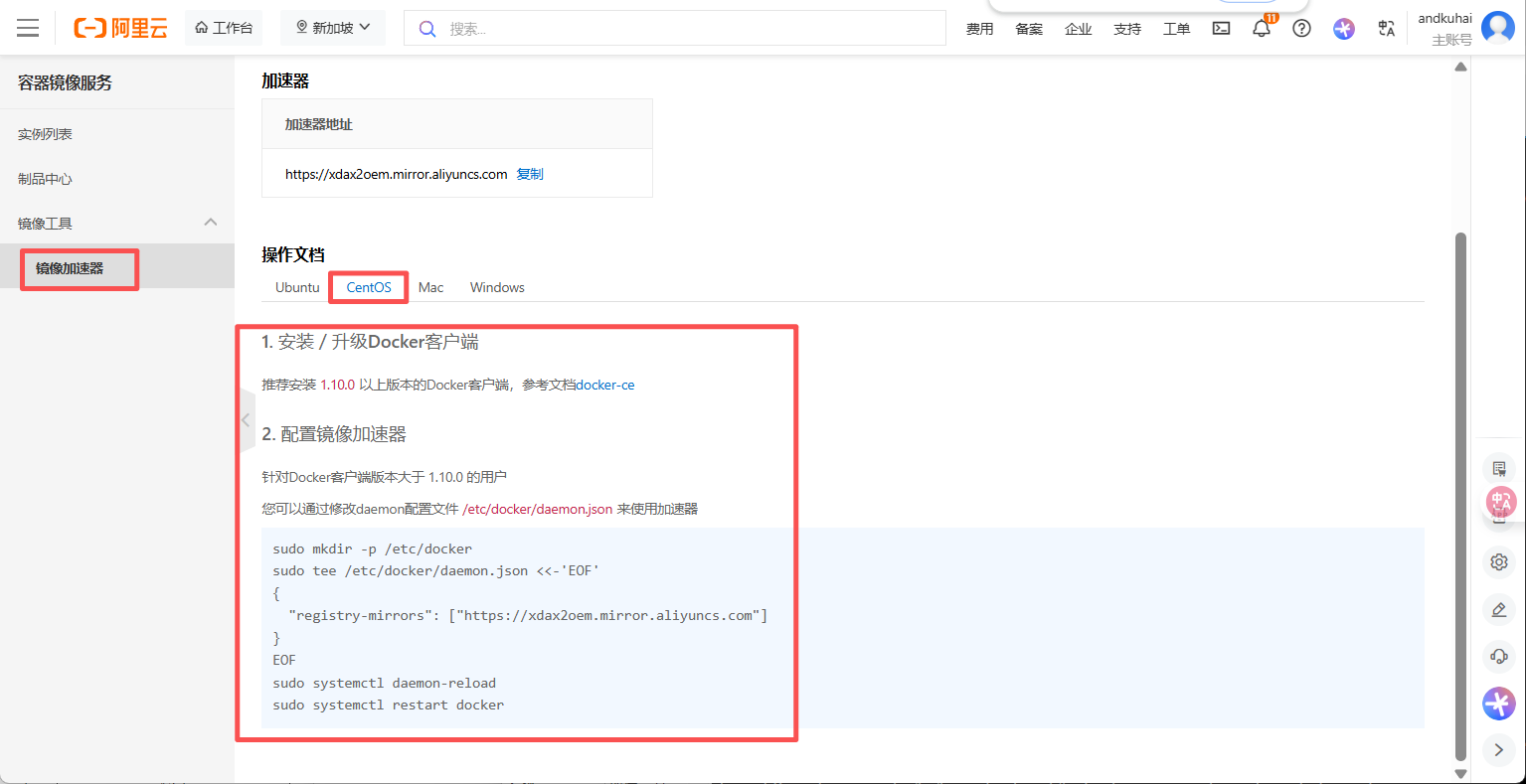Viewport: 1526px width, 784px height.
Task: Open the help question mark icon
Action: 1301,28
